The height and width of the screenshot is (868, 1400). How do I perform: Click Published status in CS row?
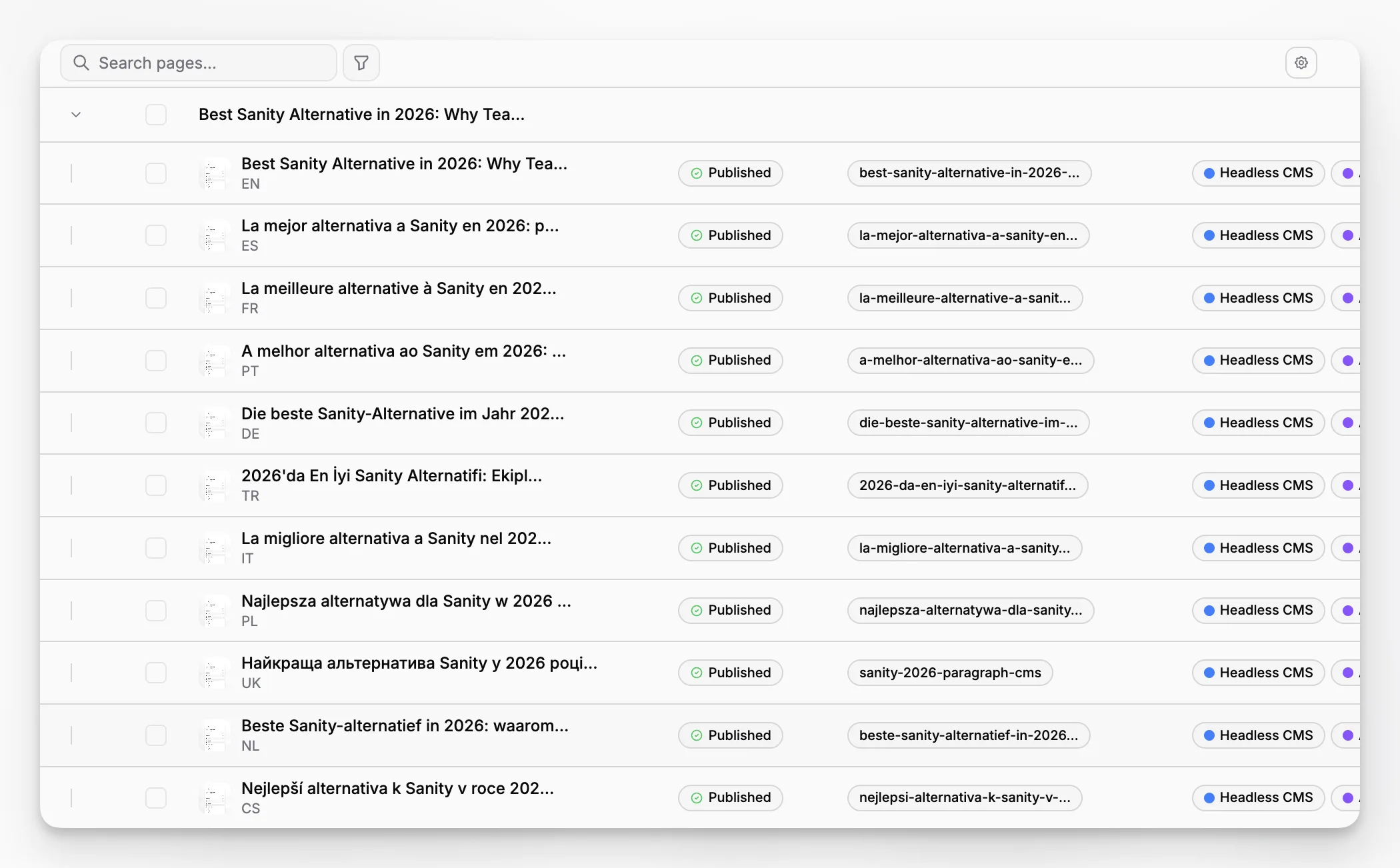(731, 798)
